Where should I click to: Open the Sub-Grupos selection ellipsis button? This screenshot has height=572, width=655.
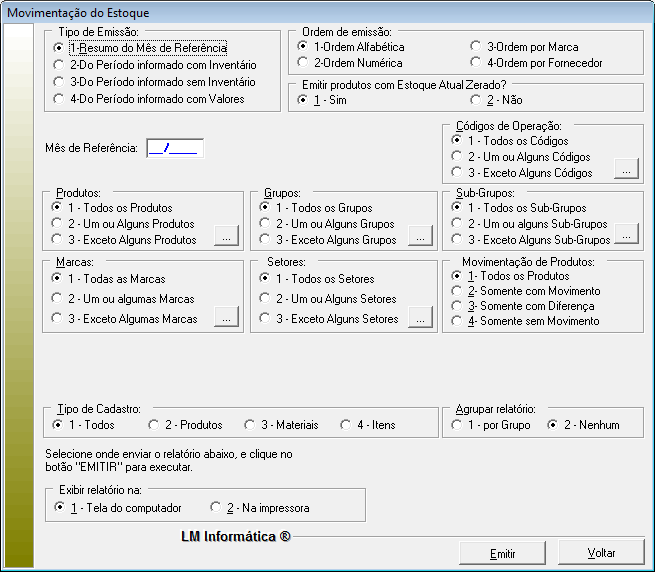point(626,236)
